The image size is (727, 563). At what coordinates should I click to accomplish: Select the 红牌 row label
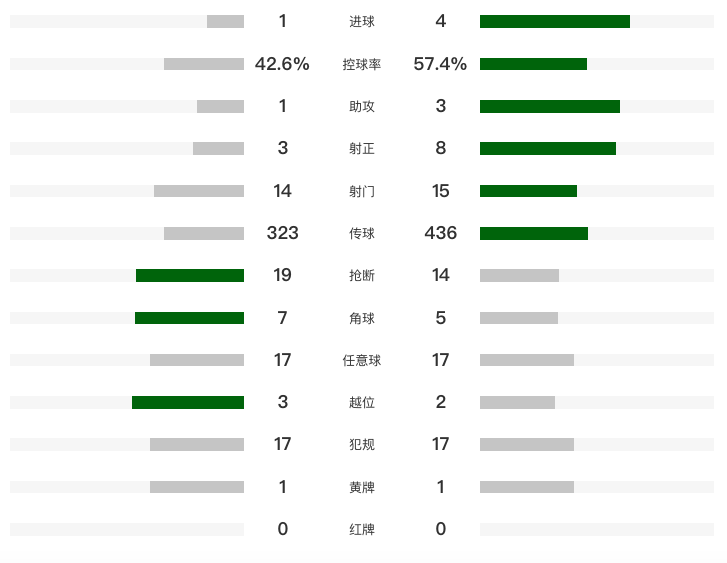click(x=362, y=529)
